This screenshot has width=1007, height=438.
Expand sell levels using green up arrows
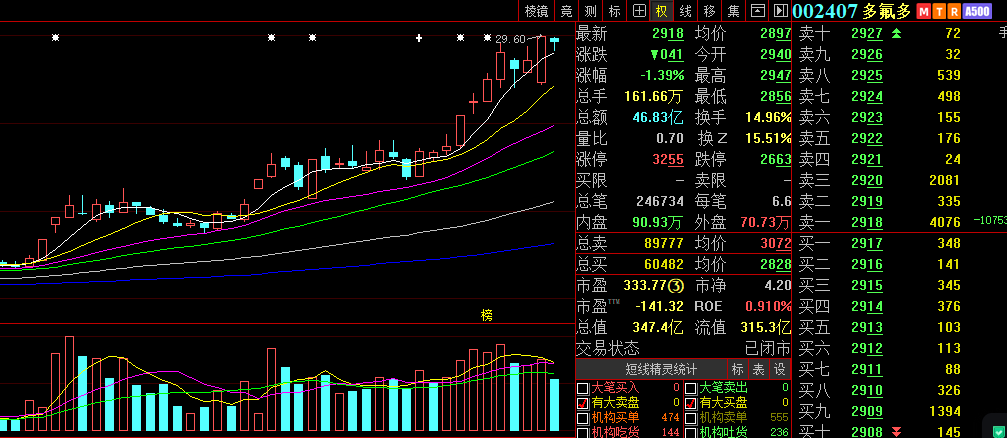897,33
